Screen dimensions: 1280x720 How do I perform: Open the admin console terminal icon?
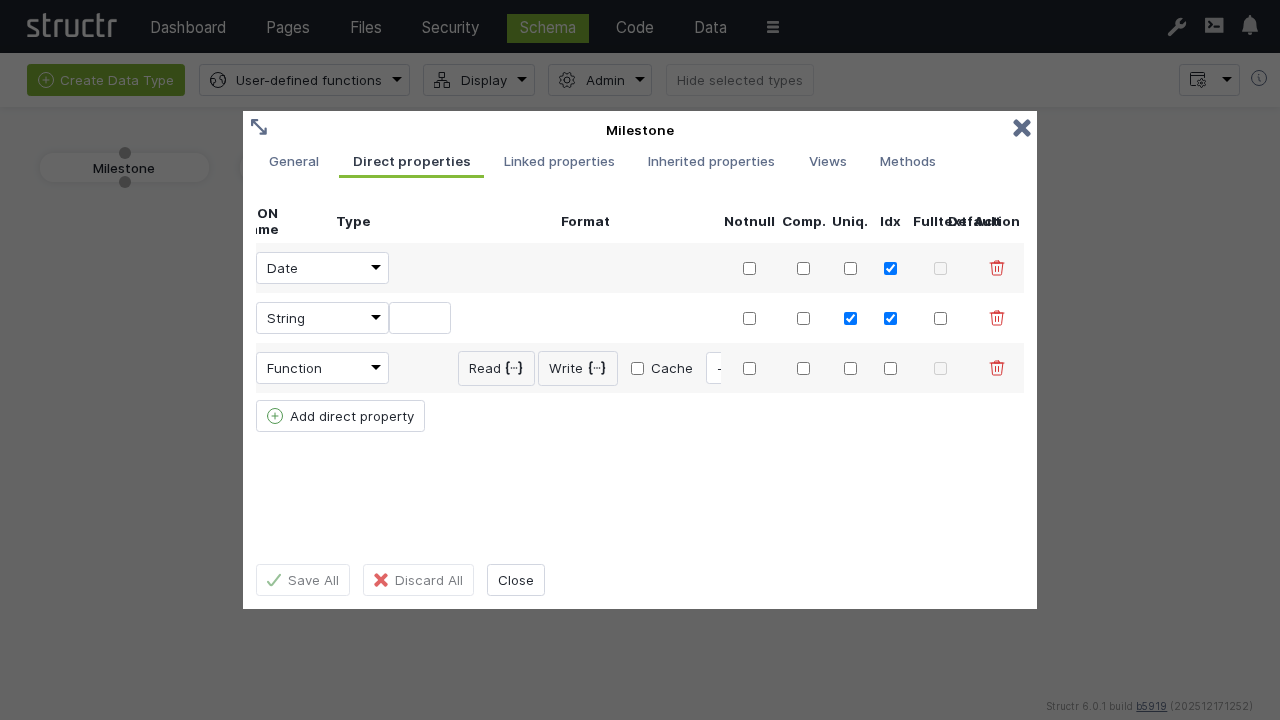1213,26
